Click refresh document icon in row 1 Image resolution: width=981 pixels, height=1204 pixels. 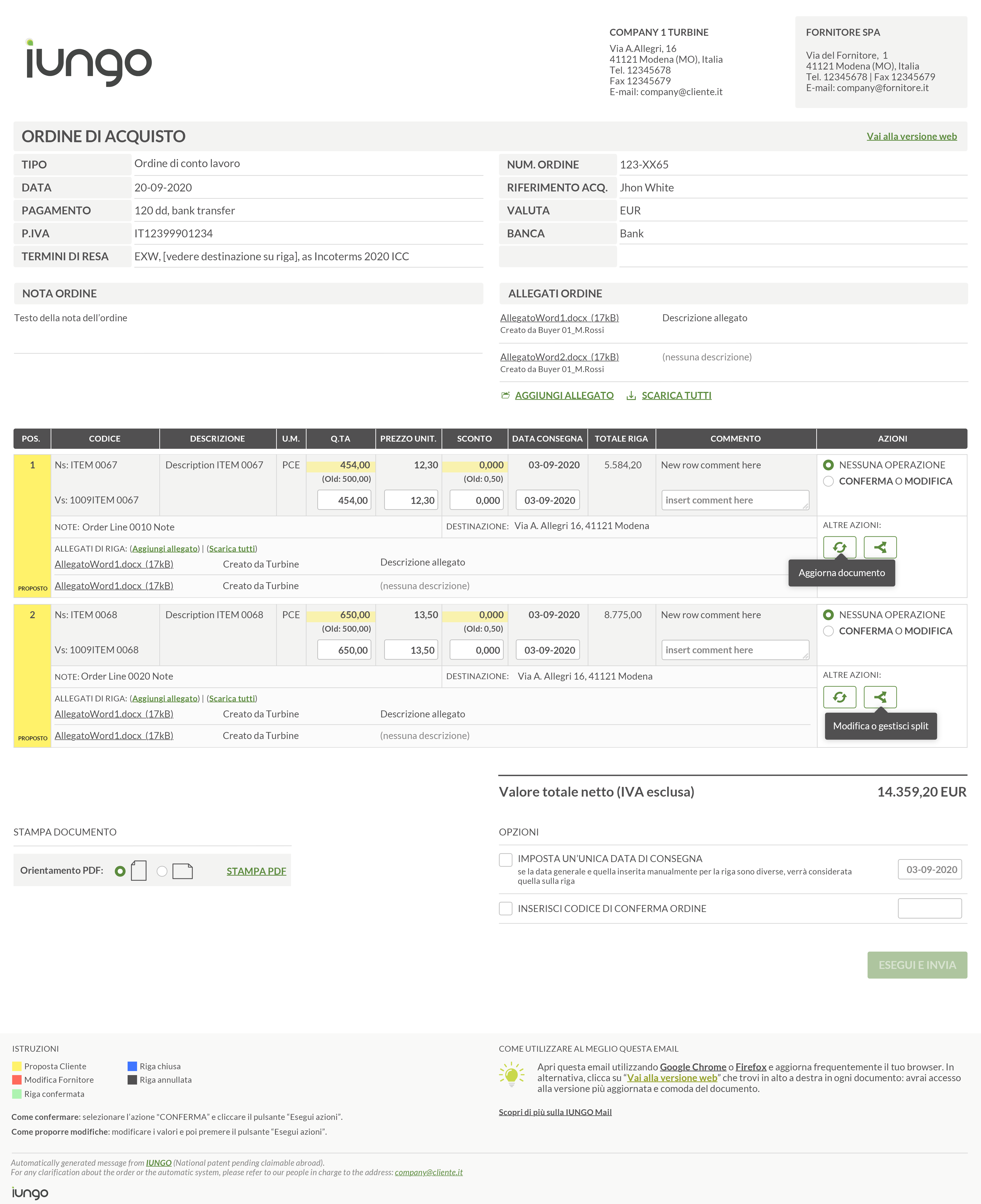[839, 547]
